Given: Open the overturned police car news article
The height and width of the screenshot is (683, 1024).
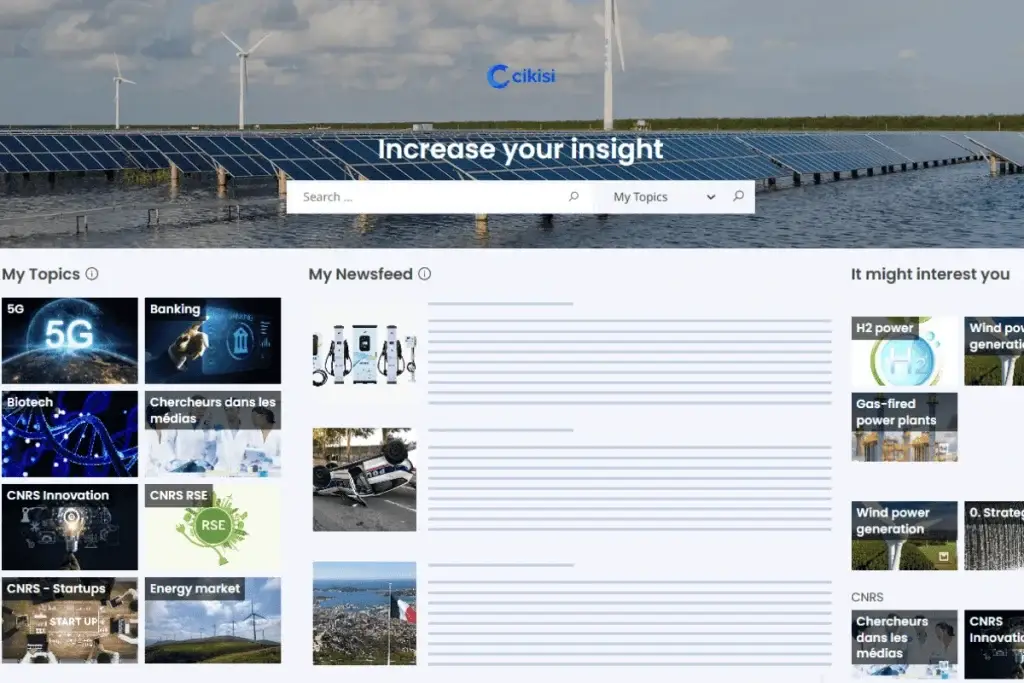Looking at the screenshot, I should [364, 480].
